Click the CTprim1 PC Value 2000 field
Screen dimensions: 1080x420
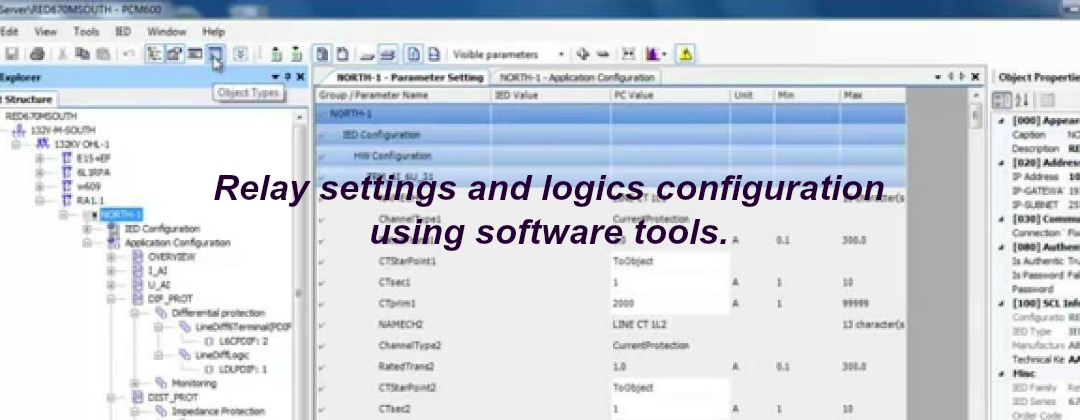click(669, 303)
